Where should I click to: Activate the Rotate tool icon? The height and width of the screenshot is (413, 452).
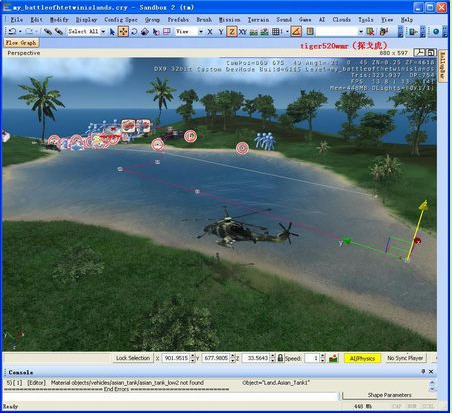point(134,32)
